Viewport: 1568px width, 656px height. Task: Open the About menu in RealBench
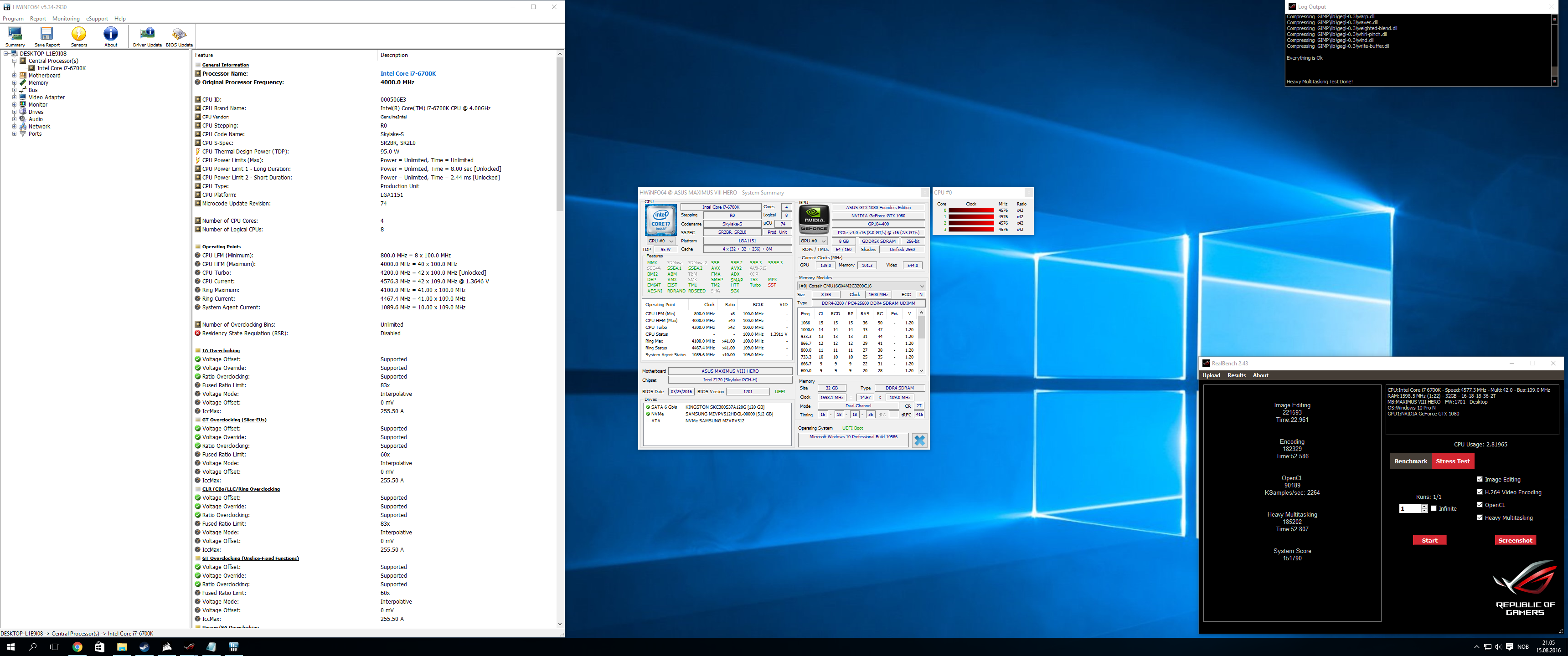(x=1261, y=375)
